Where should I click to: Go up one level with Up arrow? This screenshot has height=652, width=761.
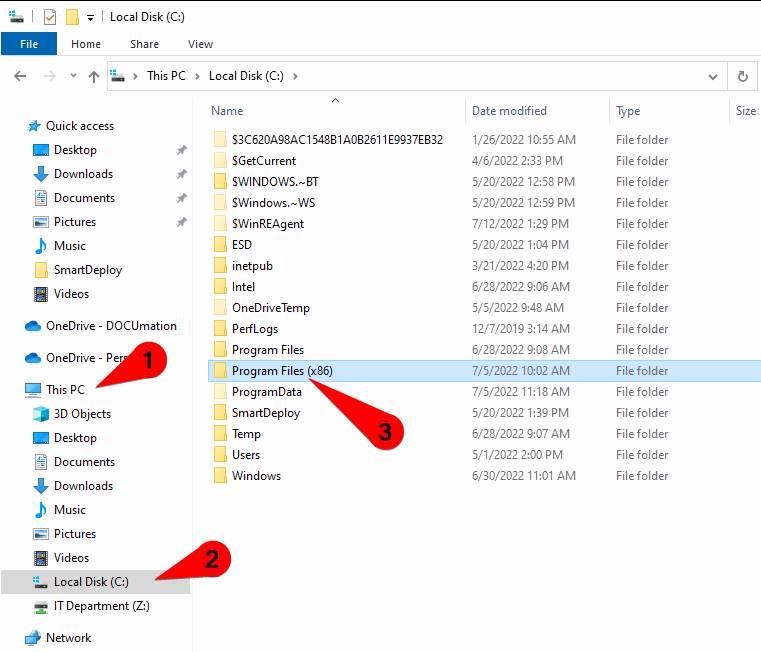[94, 76]
